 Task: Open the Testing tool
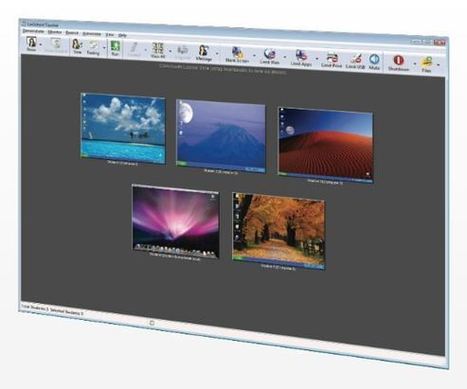(x=93, y=48)
